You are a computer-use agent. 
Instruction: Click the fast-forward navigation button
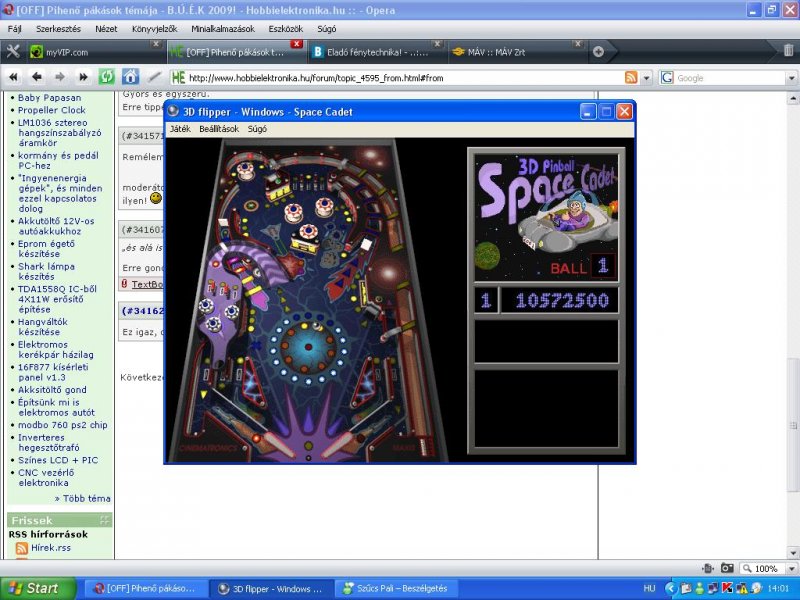click(x=83, y=78)
